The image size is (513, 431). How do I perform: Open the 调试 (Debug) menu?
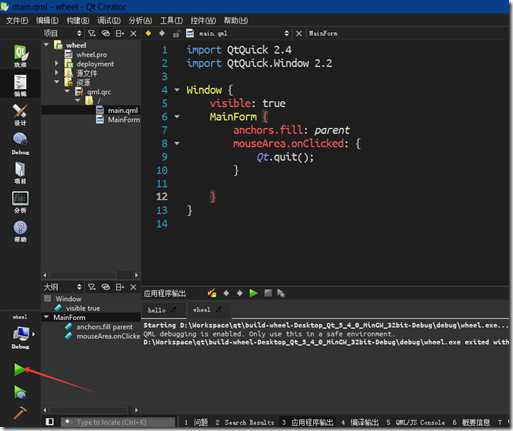[x=109, y=20]
